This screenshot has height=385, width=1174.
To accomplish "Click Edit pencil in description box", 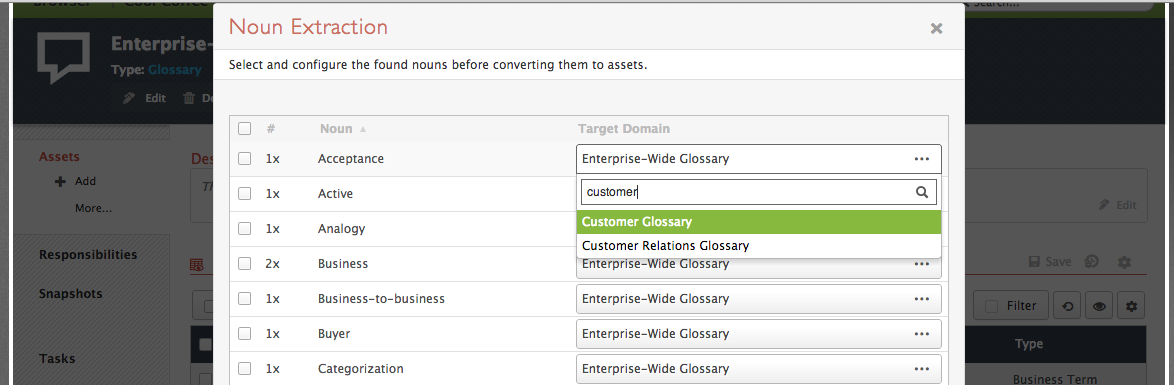I will pos(1104,204).
